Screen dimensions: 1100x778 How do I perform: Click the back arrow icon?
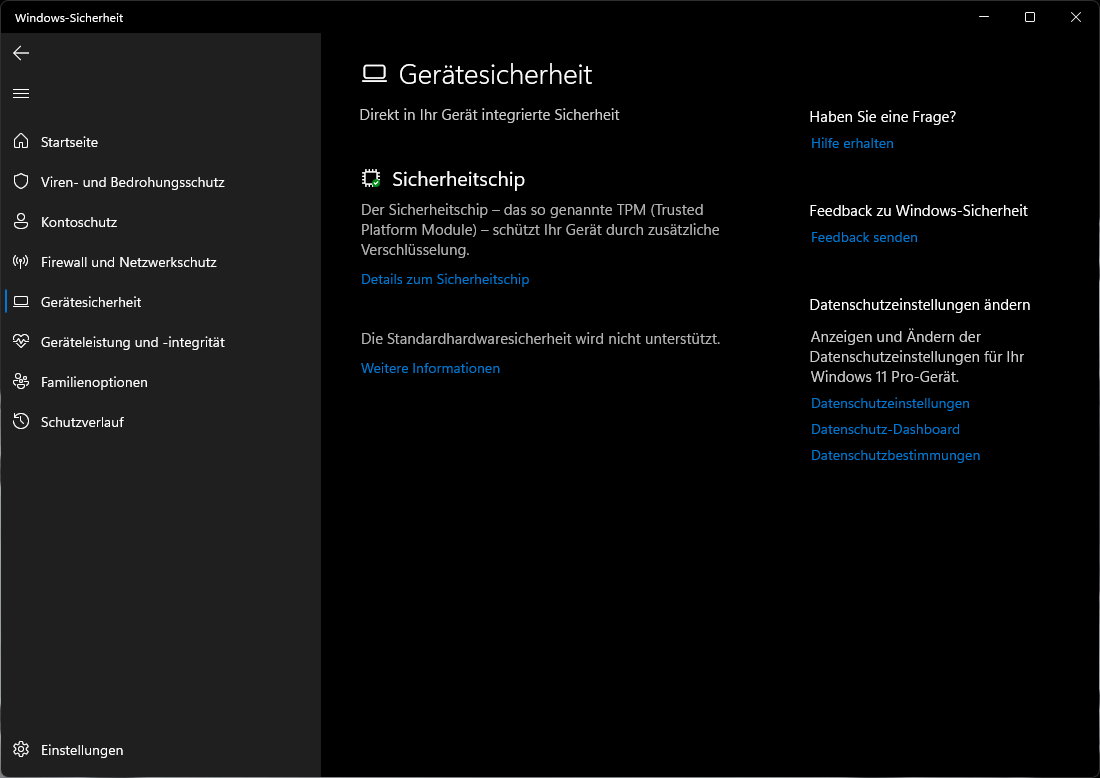pos(21,53)
